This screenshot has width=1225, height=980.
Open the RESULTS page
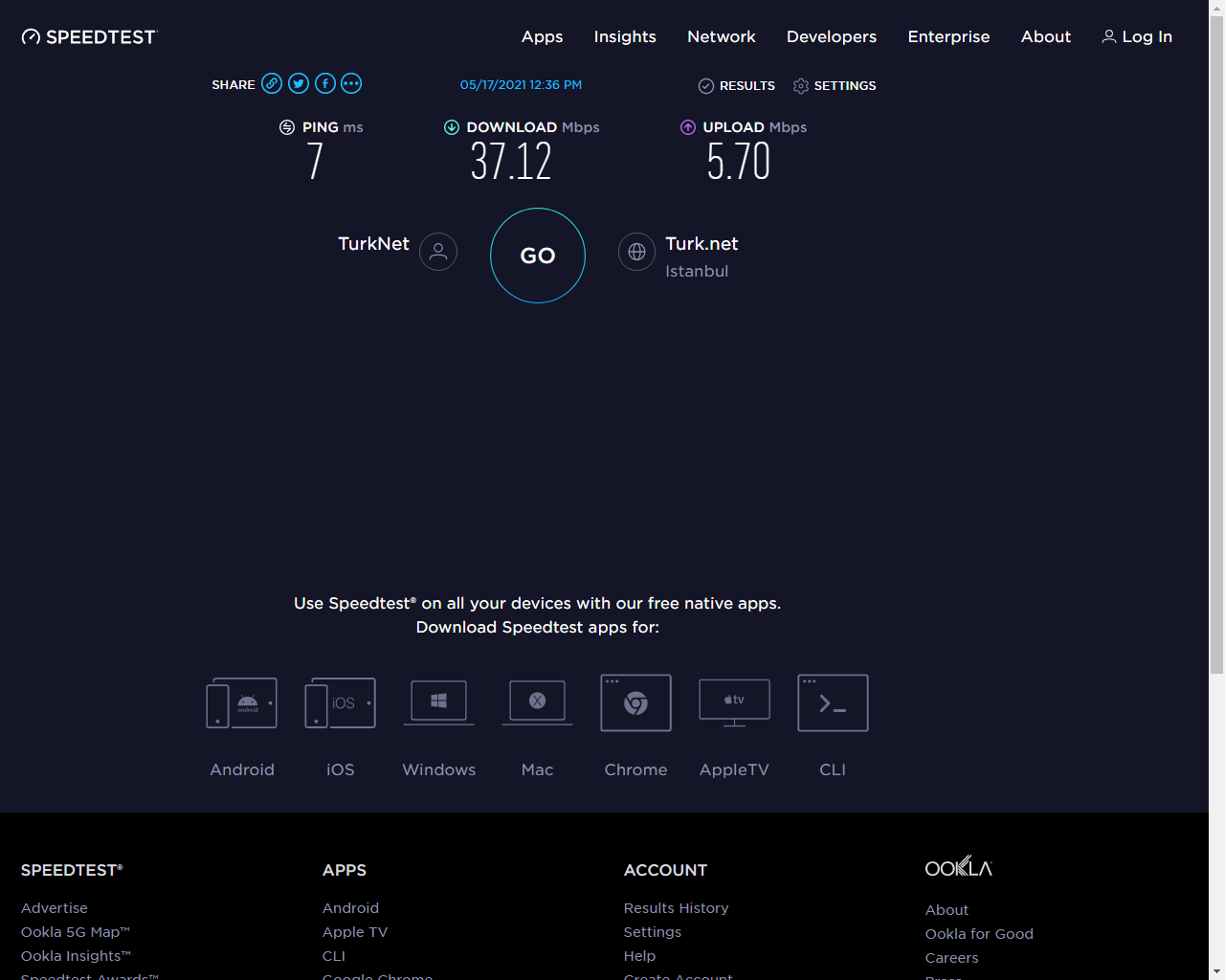pyautogui.click(x=737, y=85)
